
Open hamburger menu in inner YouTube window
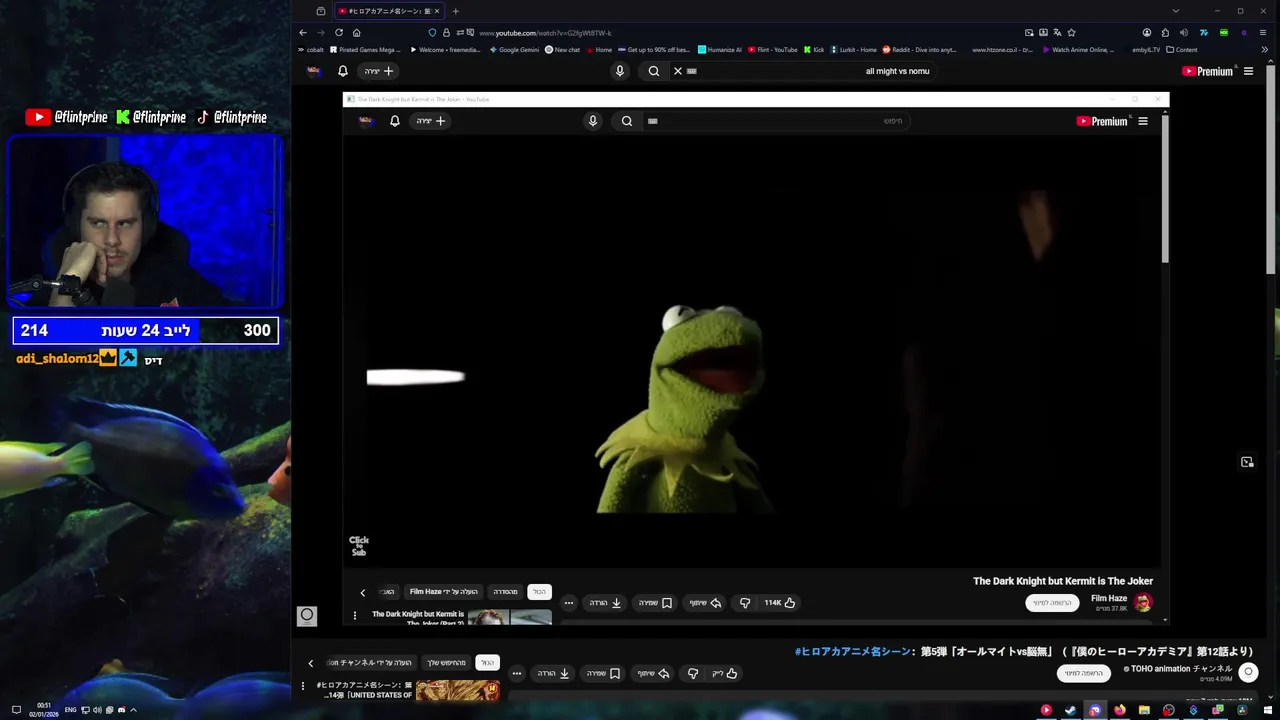pos(1143,121)
